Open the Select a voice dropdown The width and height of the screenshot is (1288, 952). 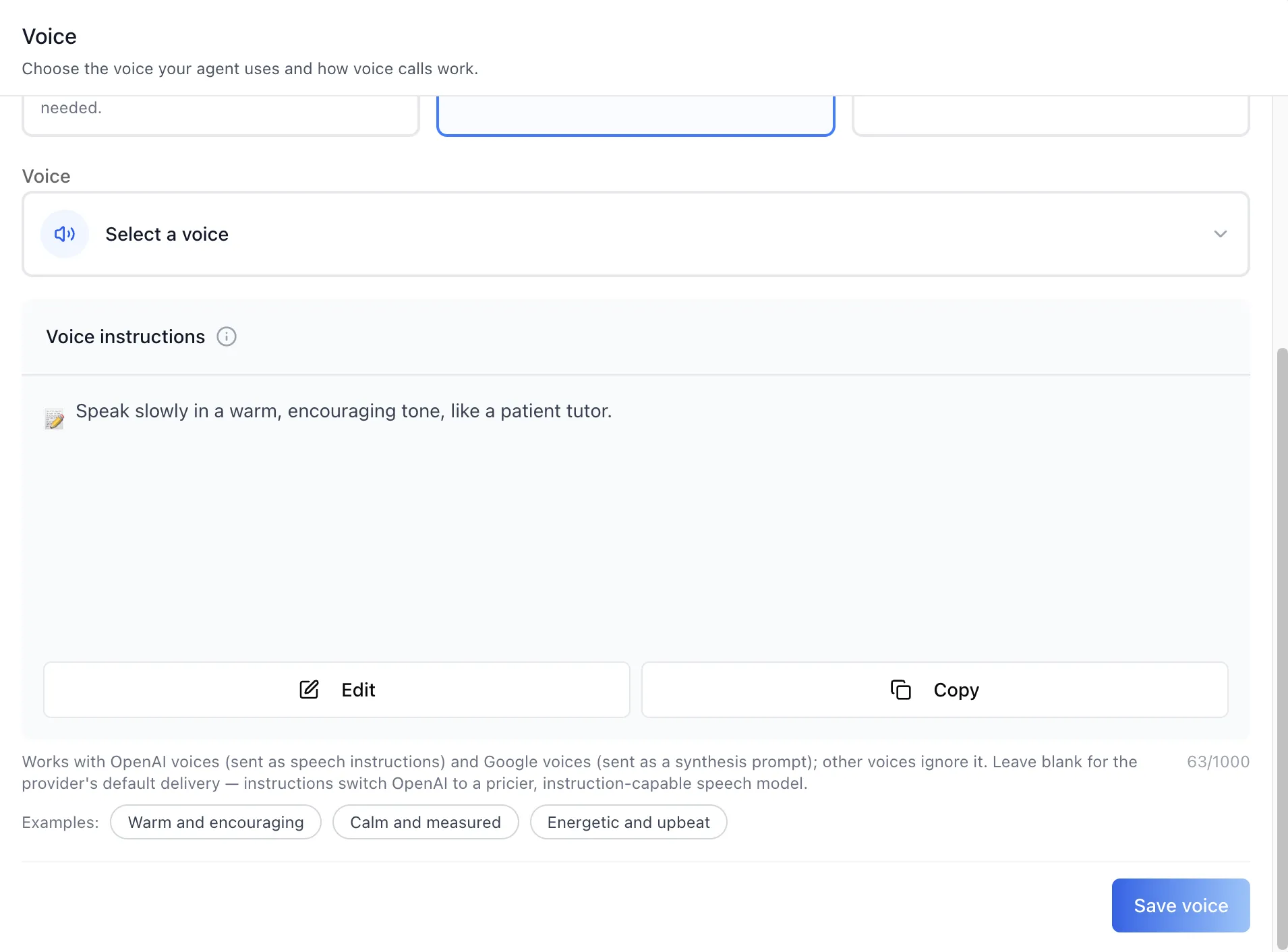[636, 234]
